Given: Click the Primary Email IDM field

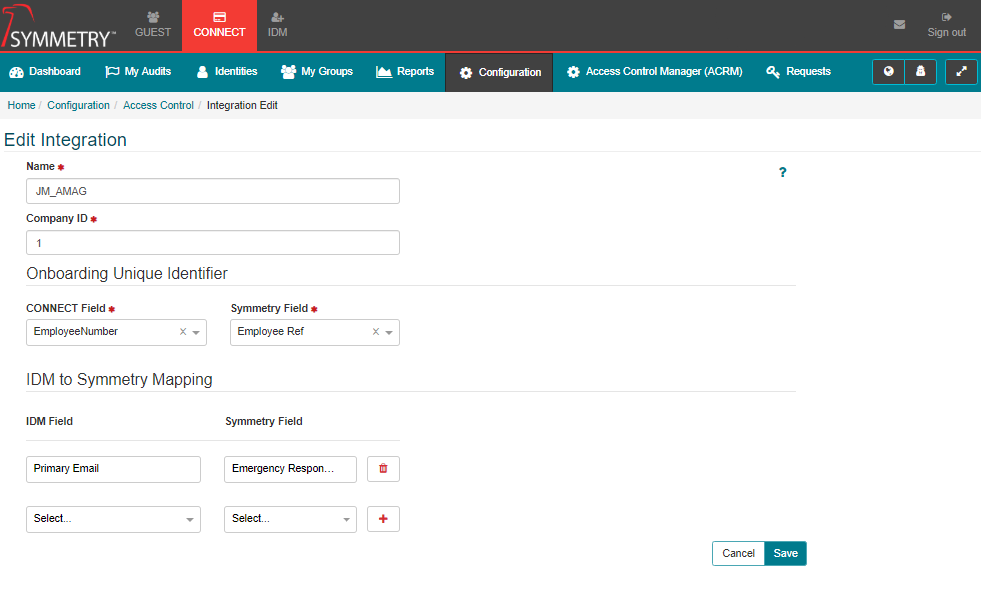Looking at the screenshot, I should pos(113,469).
